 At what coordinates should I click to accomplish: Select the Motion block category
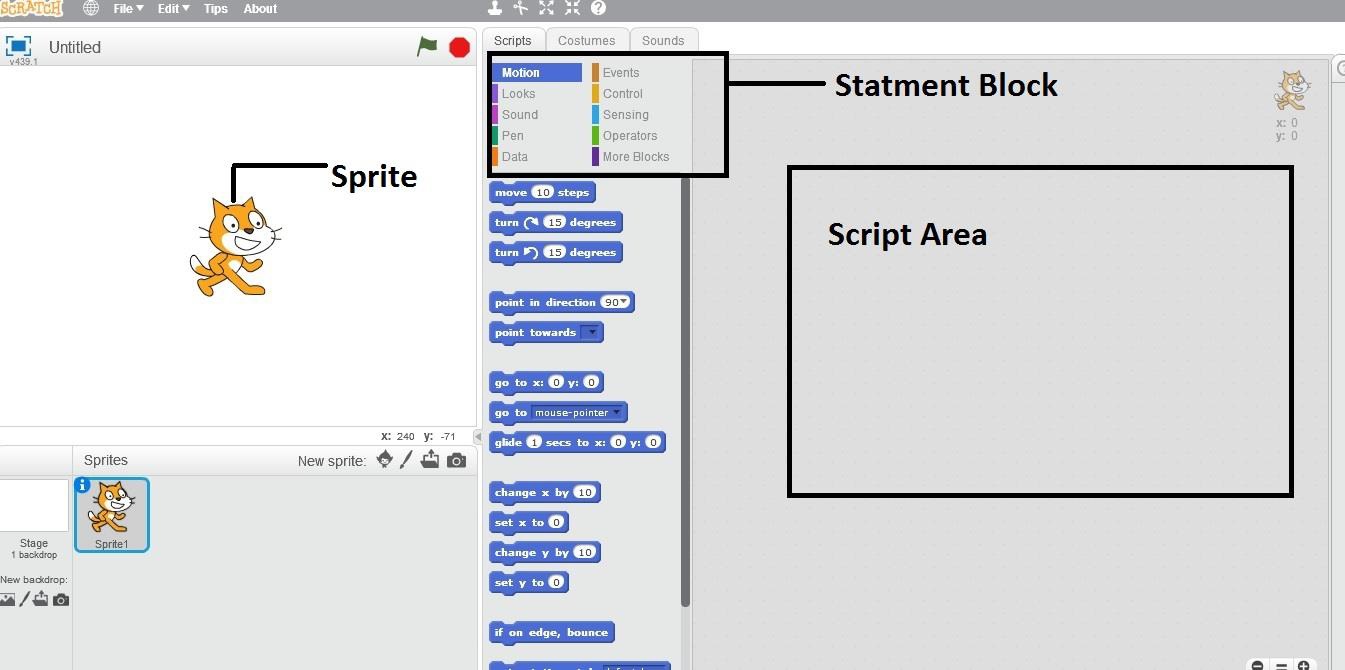(x=521, y=72)
